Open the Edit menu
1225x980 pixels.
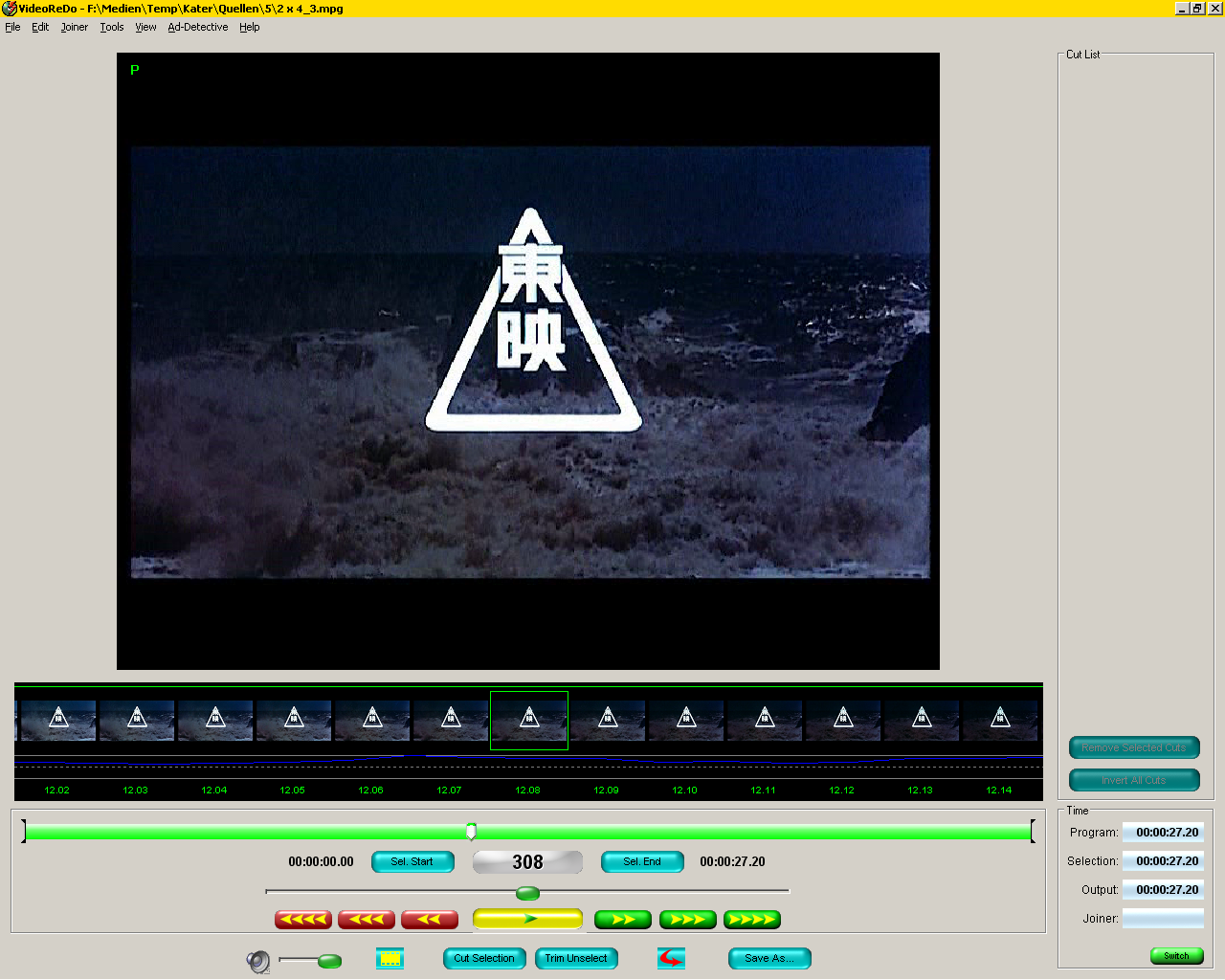[x=40, y=27]
